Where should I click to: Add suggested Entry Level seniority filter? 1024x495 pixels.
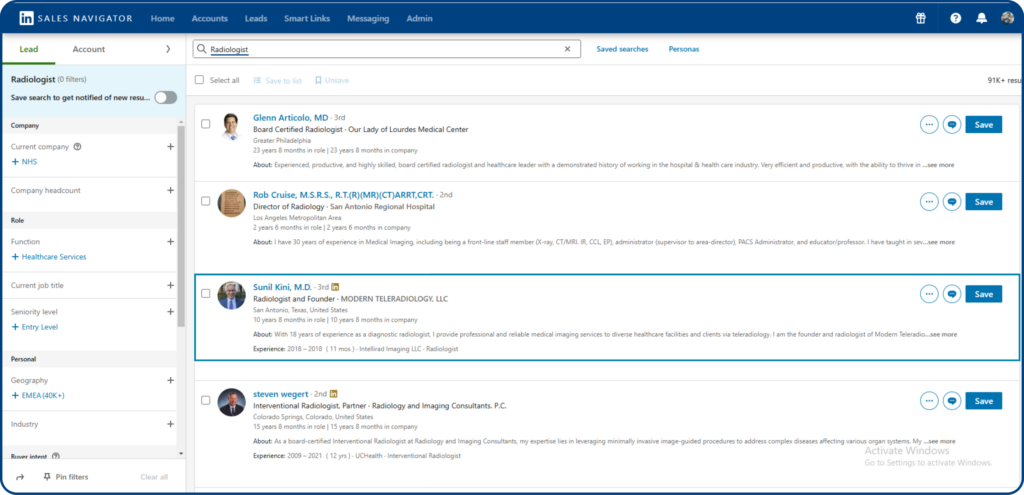point(35,327)
